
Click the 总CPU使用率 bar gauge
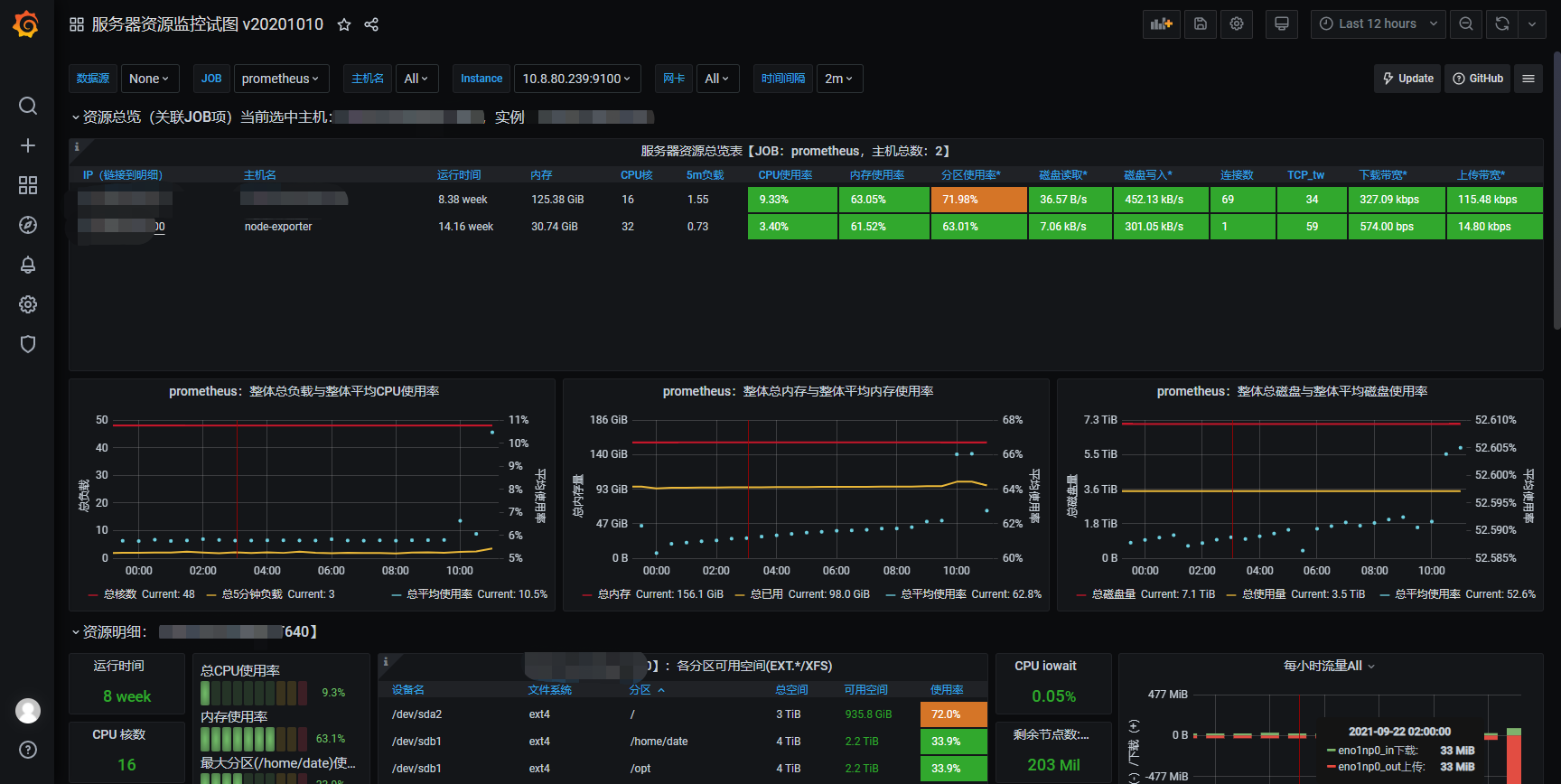255,693
